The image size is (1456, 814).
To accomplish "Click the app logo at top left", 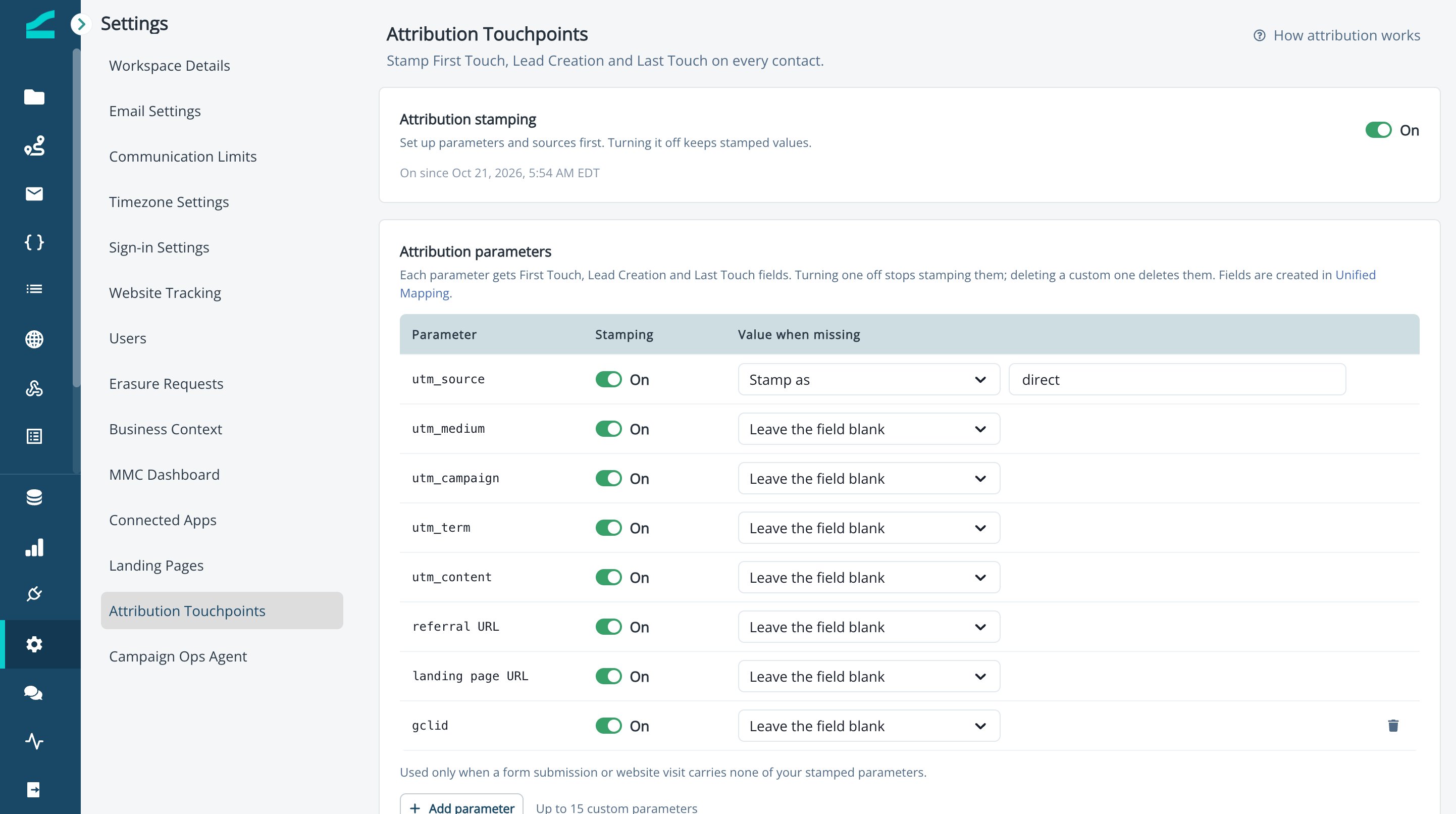I will tap(40, 24).
